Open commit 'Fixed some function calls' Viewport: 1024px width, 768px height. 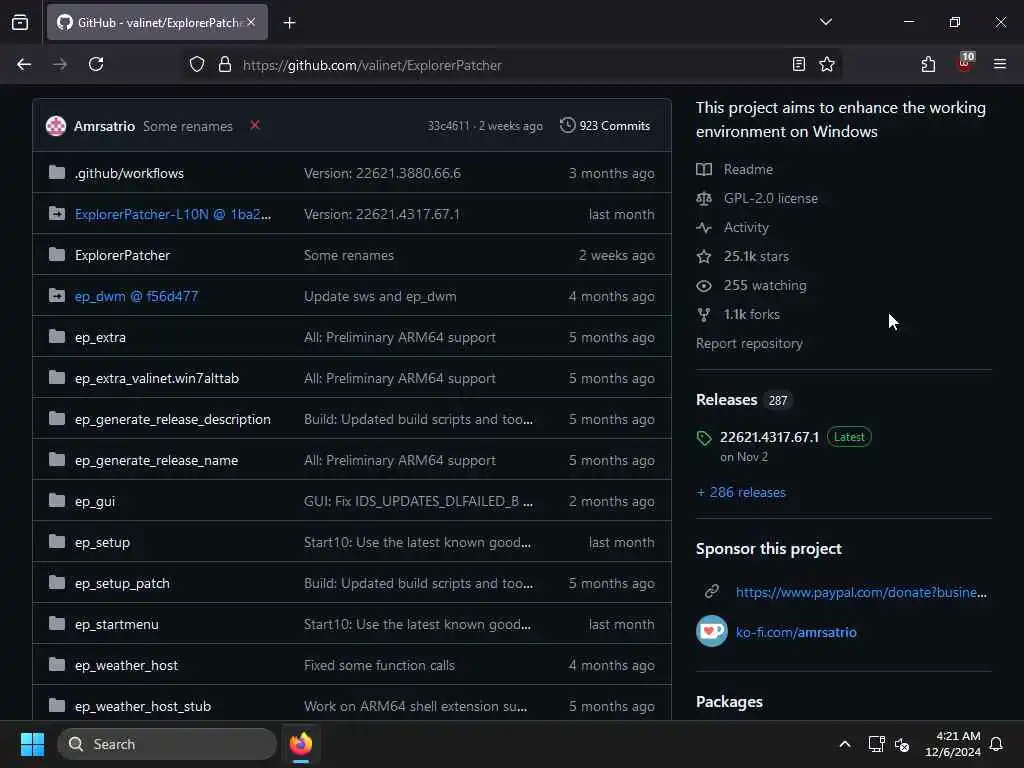tap(379, 665)
